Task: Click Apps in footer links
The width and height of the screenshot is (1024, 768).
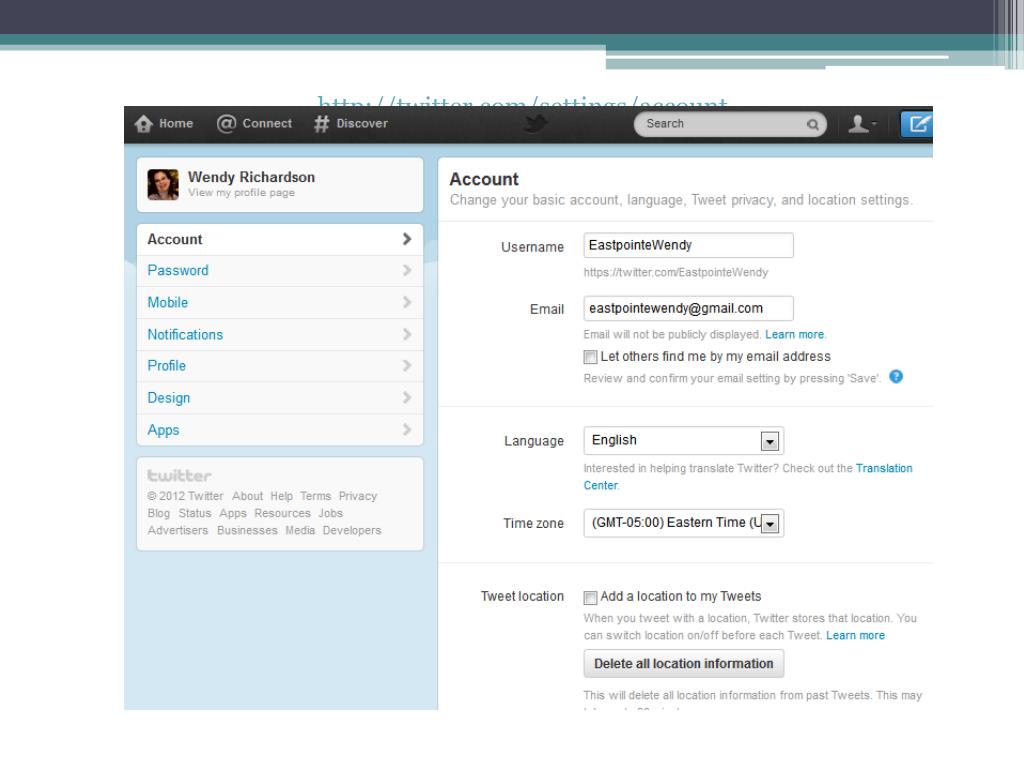Action: (232, 513)
